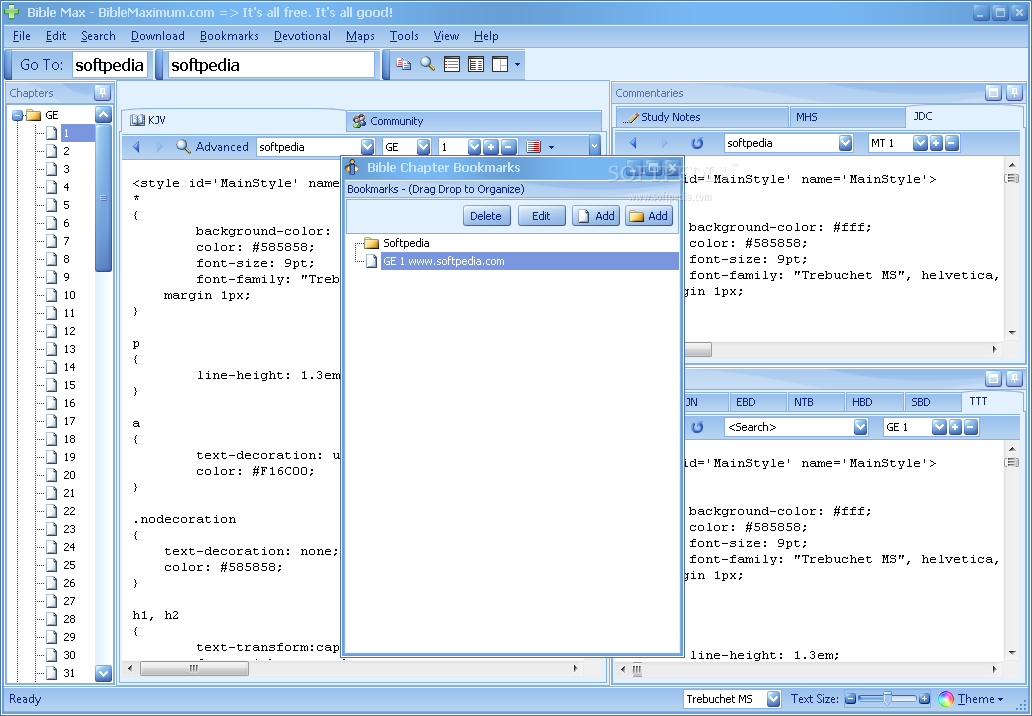Switch to the KJV tab
This screenshot has height=716, width=1032.
(x=234, y=120)
